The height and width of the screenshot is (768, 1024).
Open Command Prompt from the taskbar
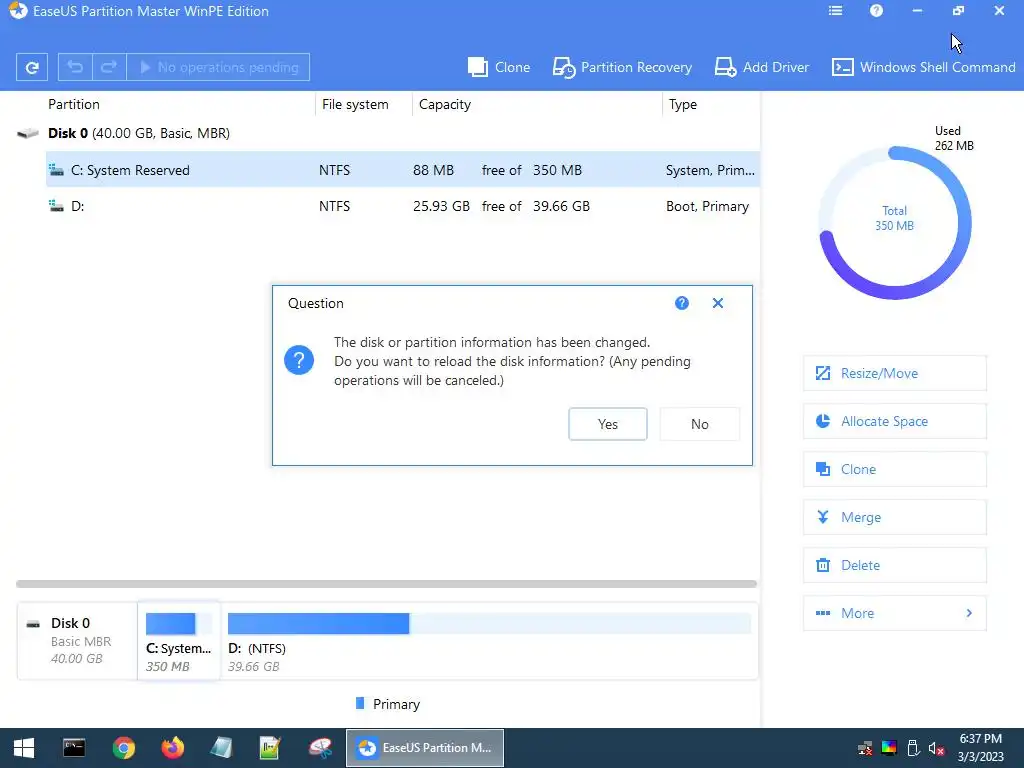click(74, 748)
